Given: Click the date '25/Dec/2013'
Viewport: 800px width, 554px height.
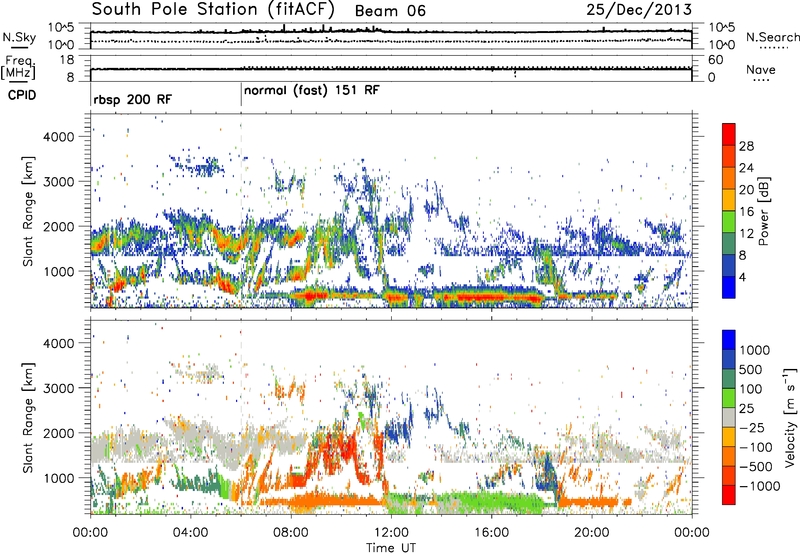Looking at the screenshot, I should pyautogui.click(x=639, y=10).
